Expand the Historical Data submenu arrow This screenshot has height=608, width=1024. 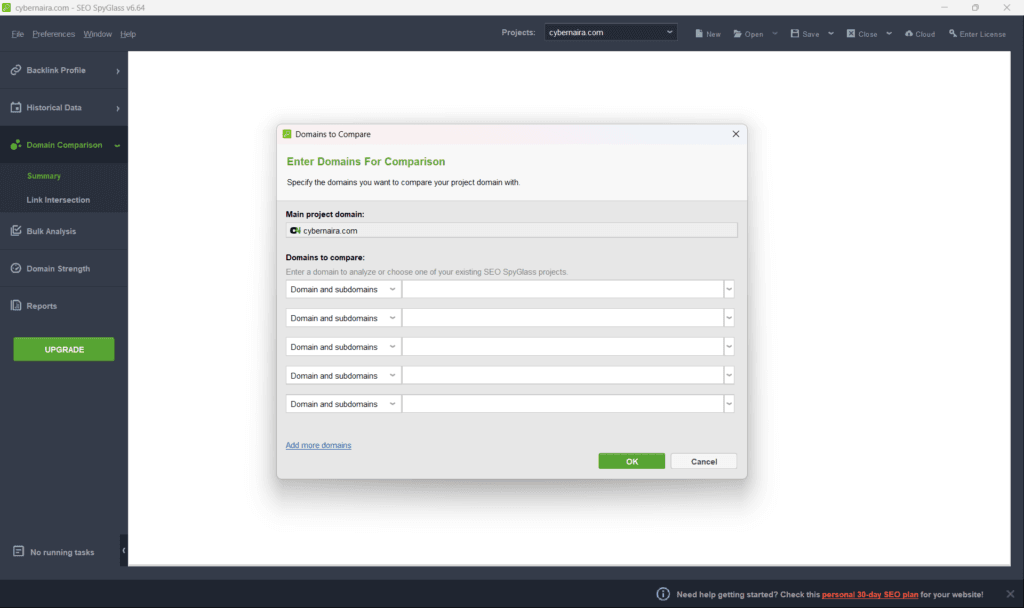pyautogui.click(x=118, y=108)
